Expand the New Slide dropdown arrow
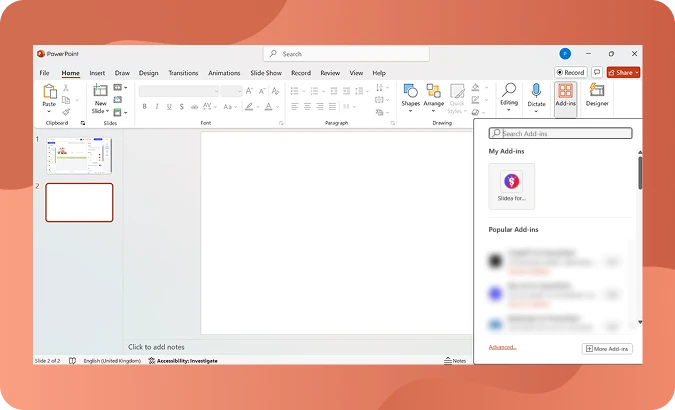The width and height of the screenshot is (675, 410). point(107,111)
